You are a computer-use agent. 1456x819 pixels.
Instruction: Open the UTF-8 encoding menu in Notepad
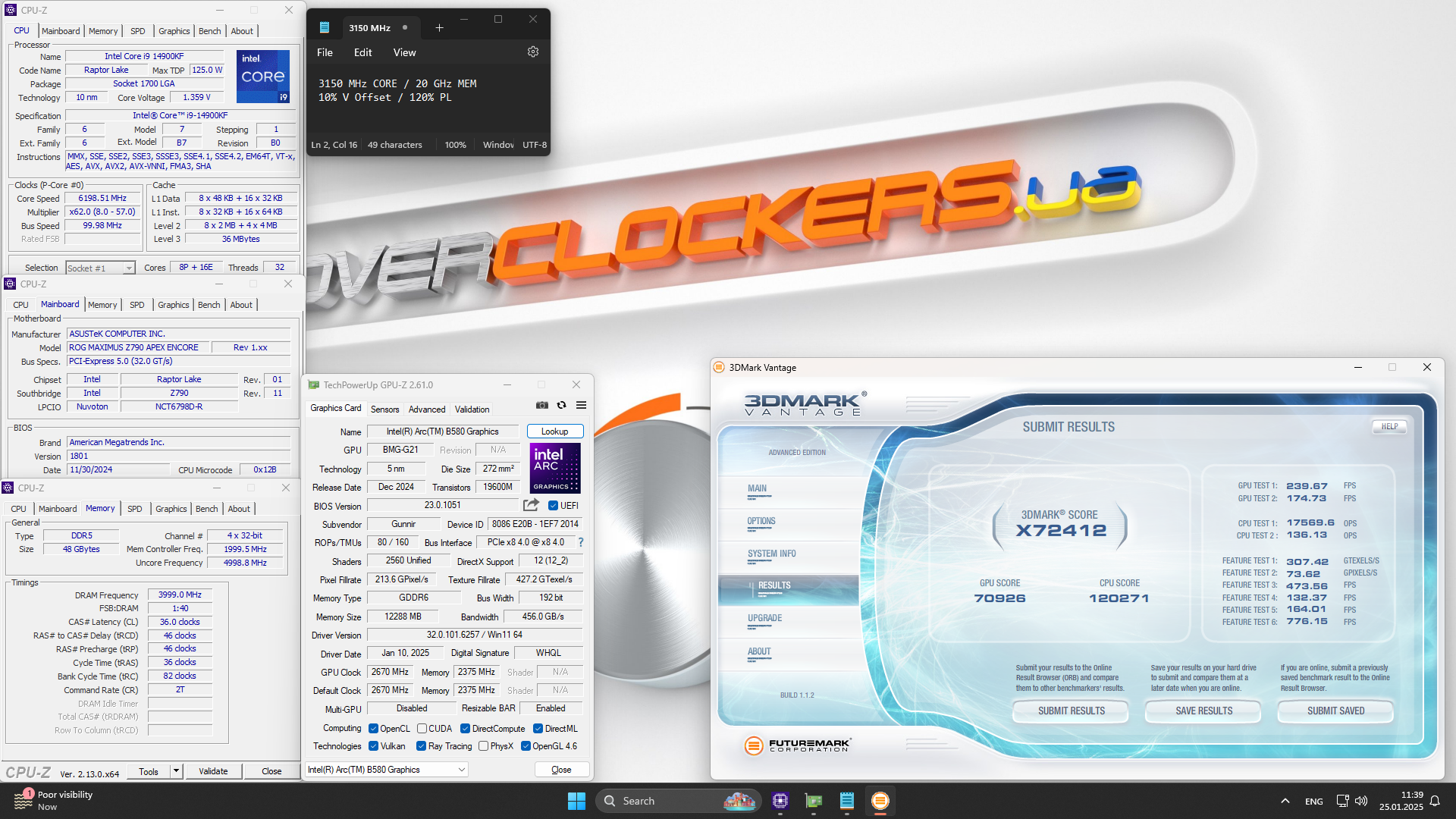pos(535,145)
